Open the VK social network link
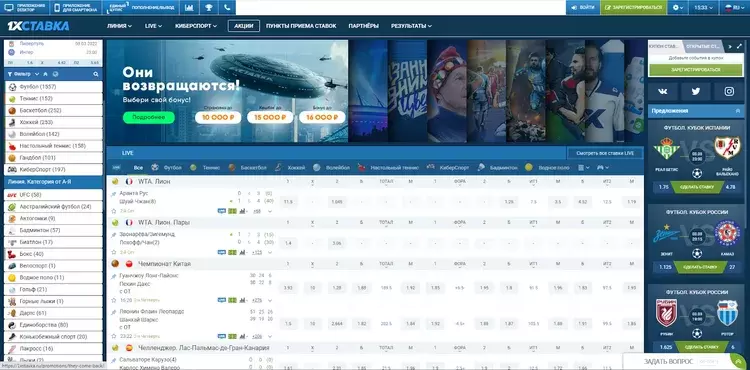 [662, 91]
